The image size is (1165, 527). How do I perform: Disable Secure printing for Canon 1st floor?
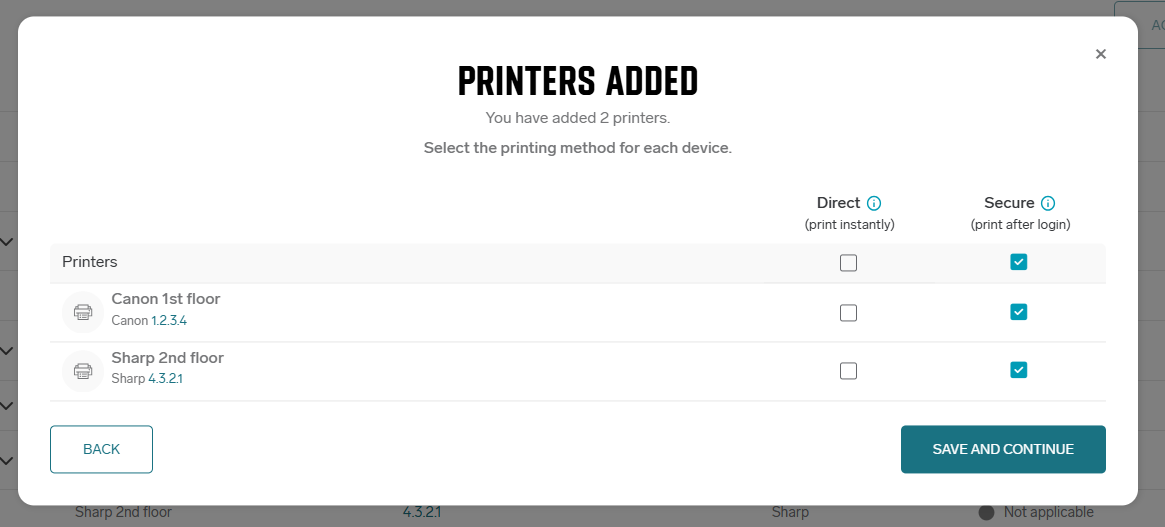[x=1019, y=312]
